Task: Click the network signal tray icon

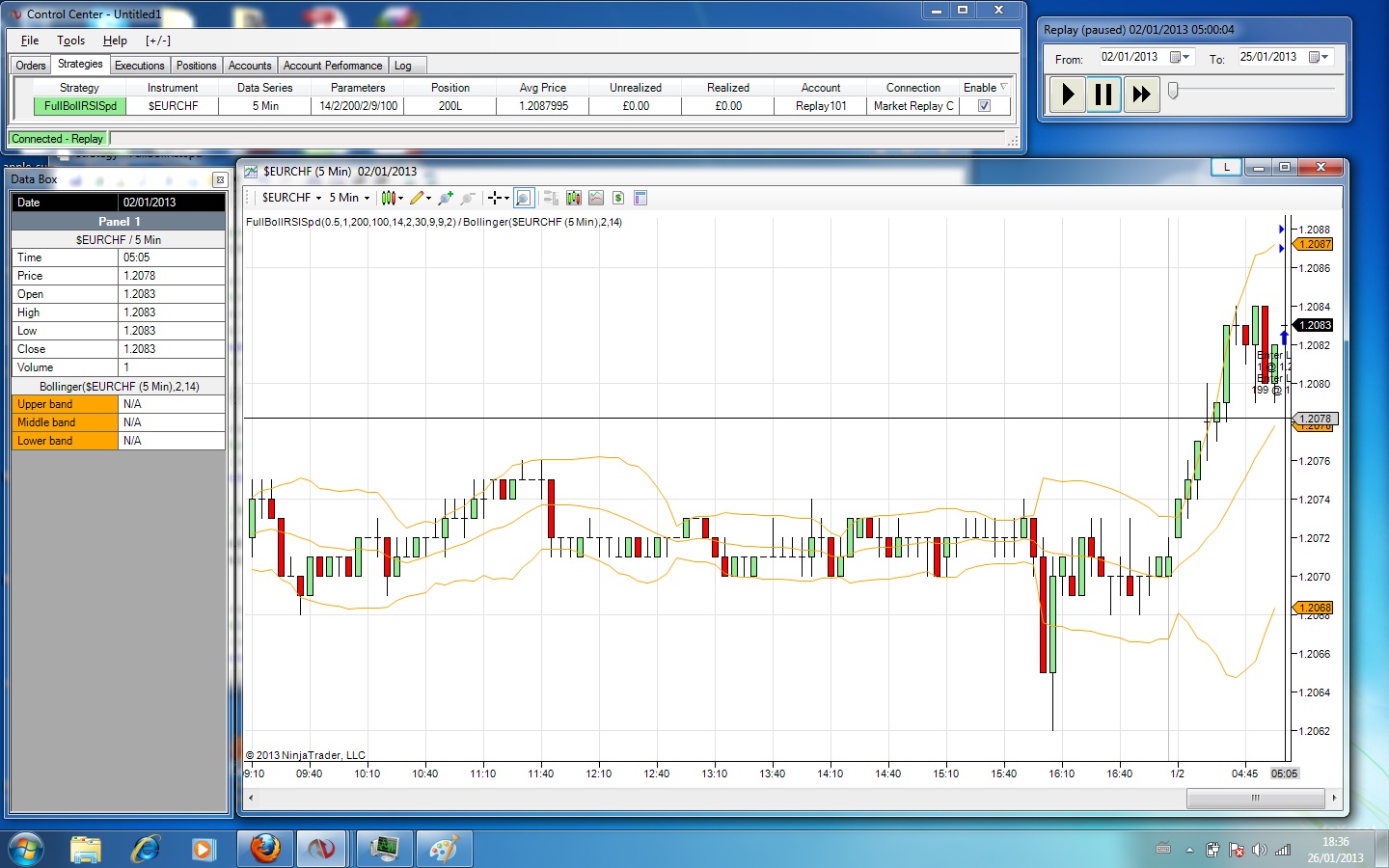Action: click(x=1283, y=850)
